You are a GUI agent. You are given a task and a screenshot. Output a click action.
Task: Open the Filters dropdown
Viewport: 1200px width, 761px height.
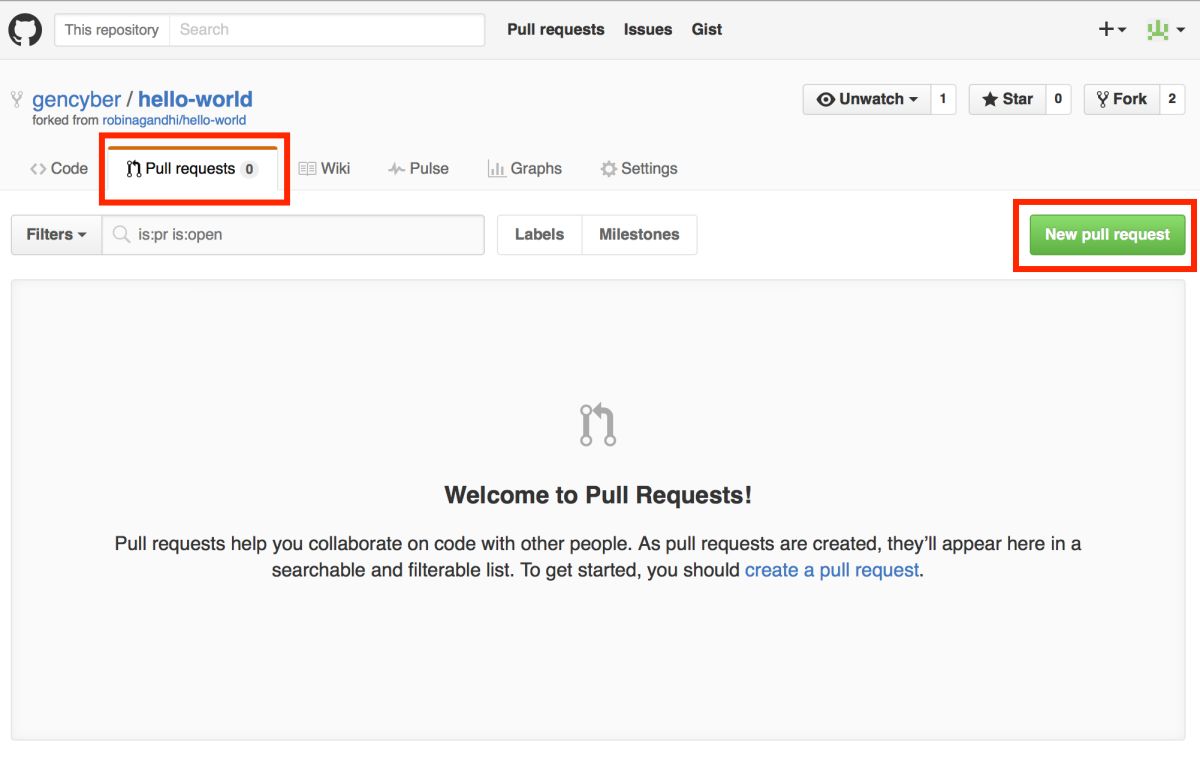(56, 235)
